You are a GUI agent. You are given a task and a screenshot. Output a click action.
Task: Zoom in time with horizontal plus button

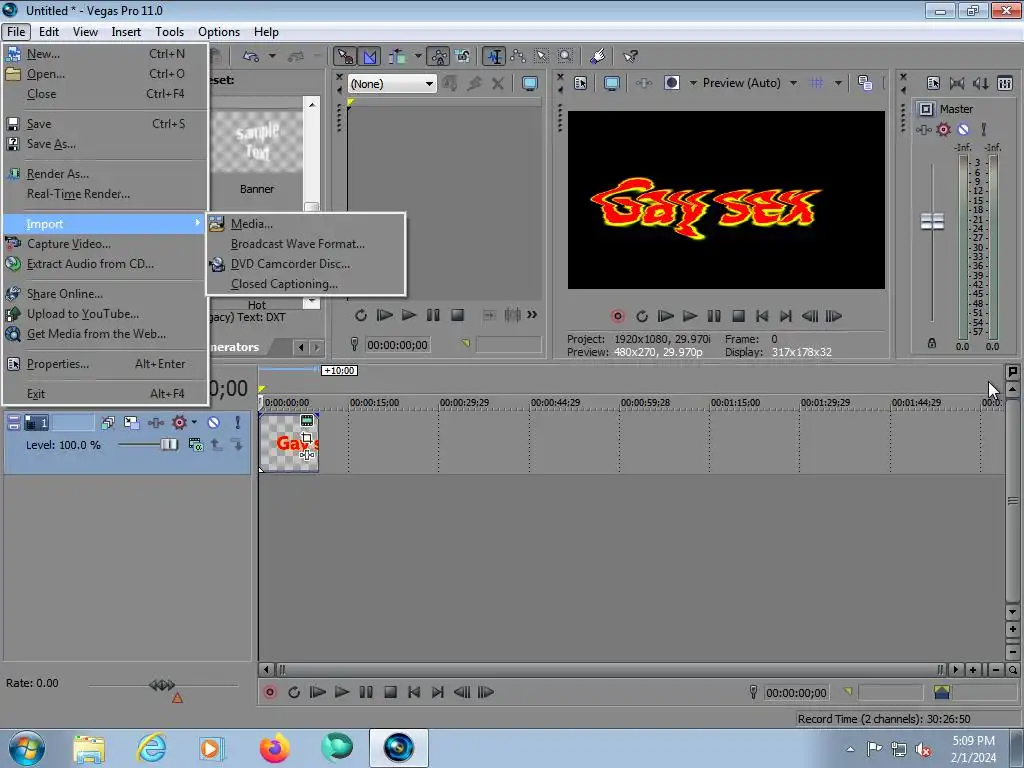[x=973, y=670]
